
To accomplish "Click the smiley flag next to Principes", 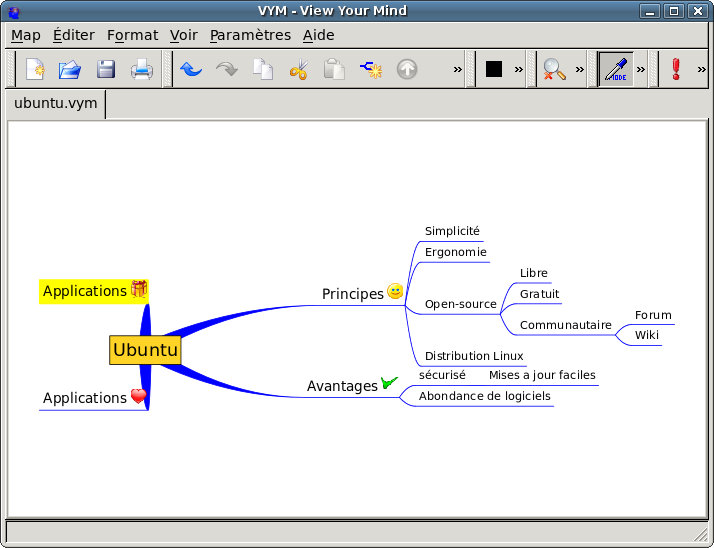I will (x=395, y=291).
